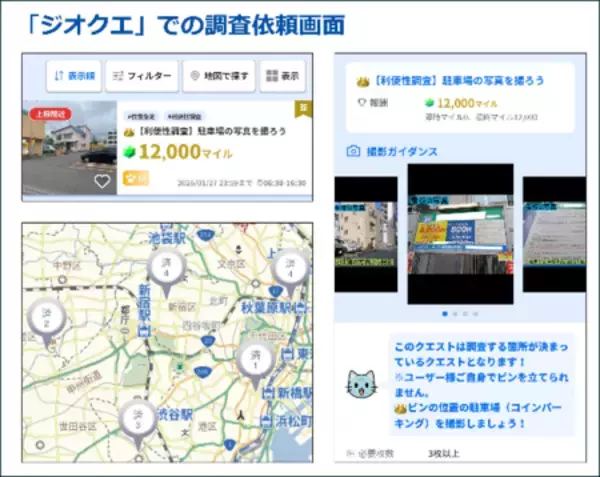Select the first carousel page dot
The width and height of the screenshot is (600, 477).
pos(445,314)
